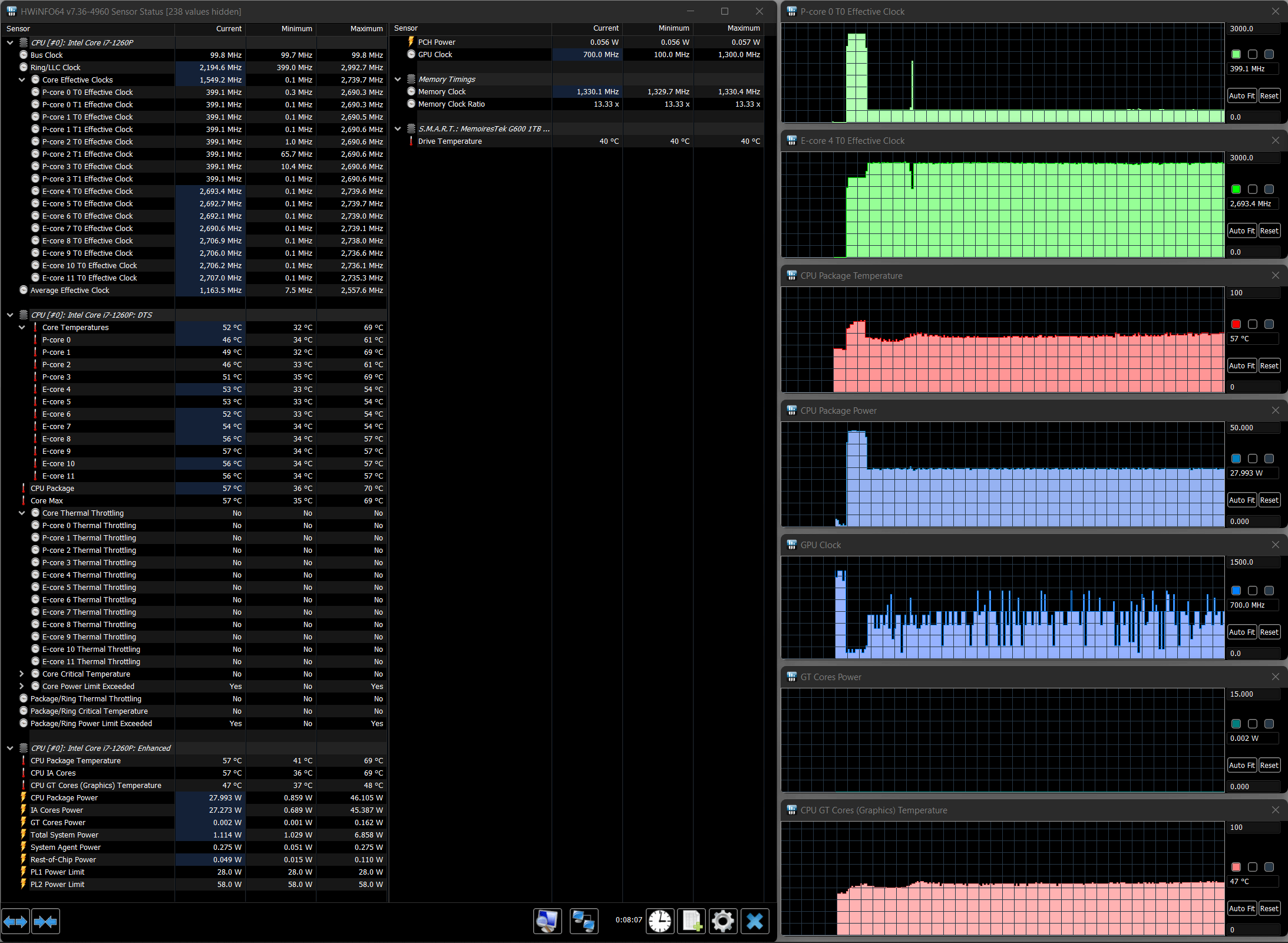Image resolution: width=1288 pixels, height=943 pixels.
Task: Toggle middle checkbox in CPU Package Temperature graph
Action: (1253, 324)
